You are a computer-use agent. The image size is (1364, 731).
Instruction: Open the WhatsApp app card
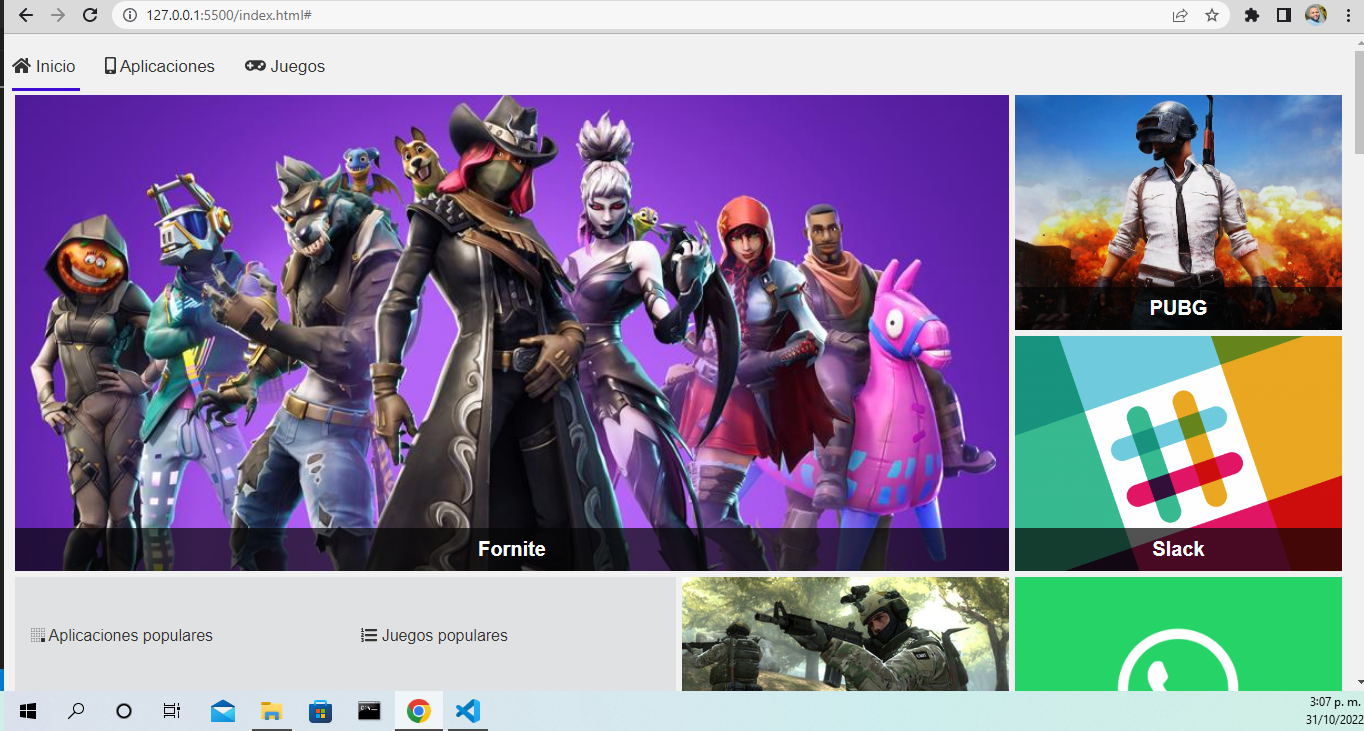tap(1178, 634)
